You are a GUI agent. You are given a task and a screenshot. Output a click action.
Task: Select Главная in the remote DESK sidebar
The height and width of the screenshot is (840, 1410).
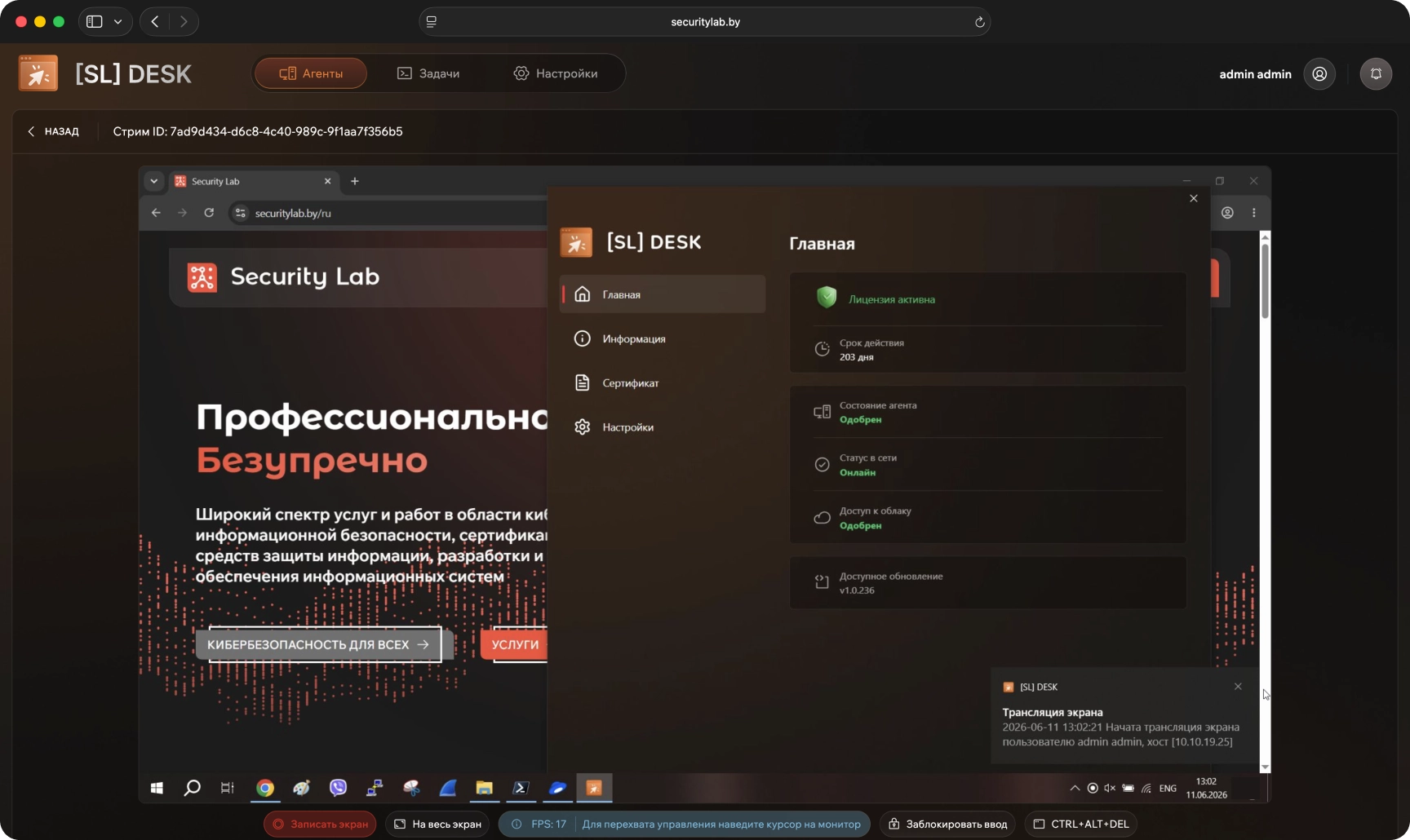click(663, 294)
